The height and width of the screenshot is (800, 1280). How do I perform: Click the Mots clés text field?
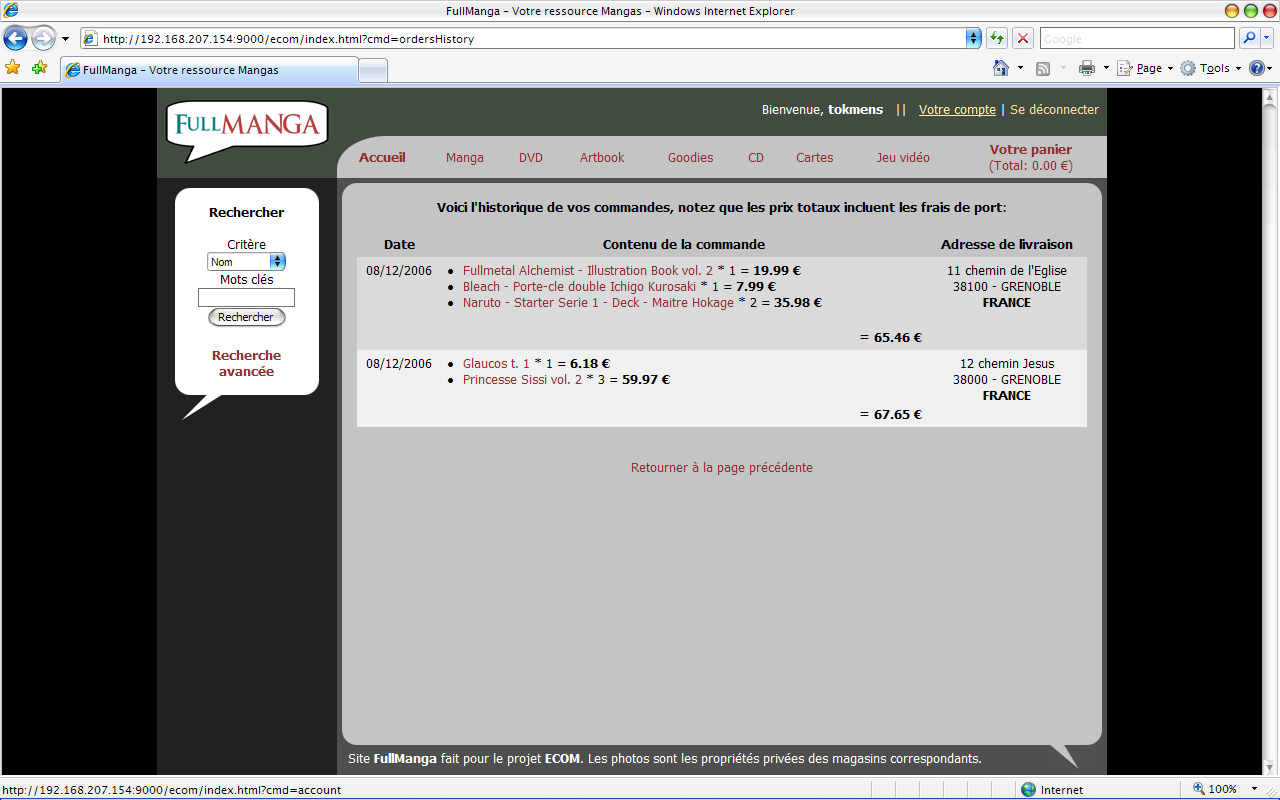point(246,297)
